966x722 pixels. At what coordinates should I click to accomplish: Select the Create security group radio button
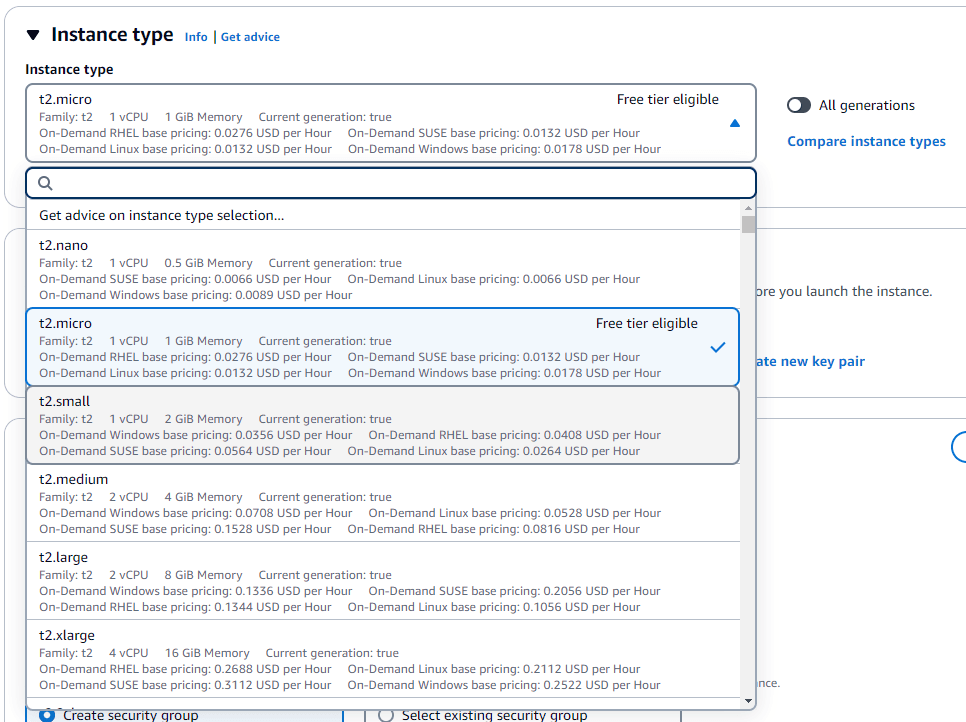(x=49, y=713)
